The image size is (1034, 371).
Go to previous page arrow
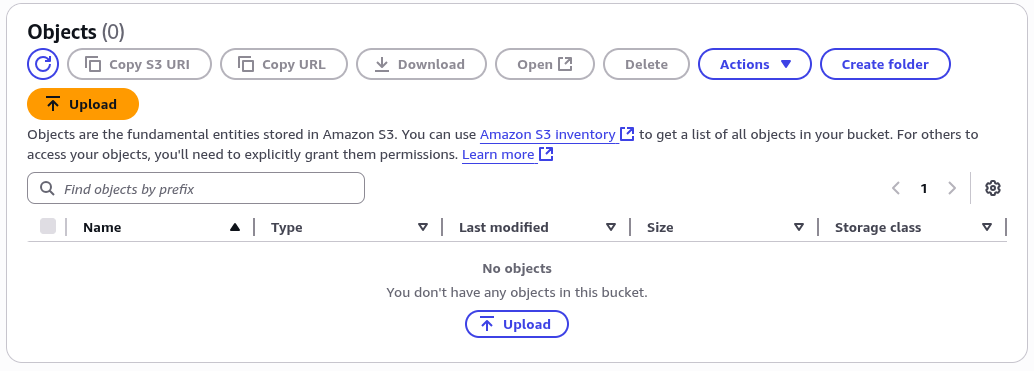coord(896,188)
